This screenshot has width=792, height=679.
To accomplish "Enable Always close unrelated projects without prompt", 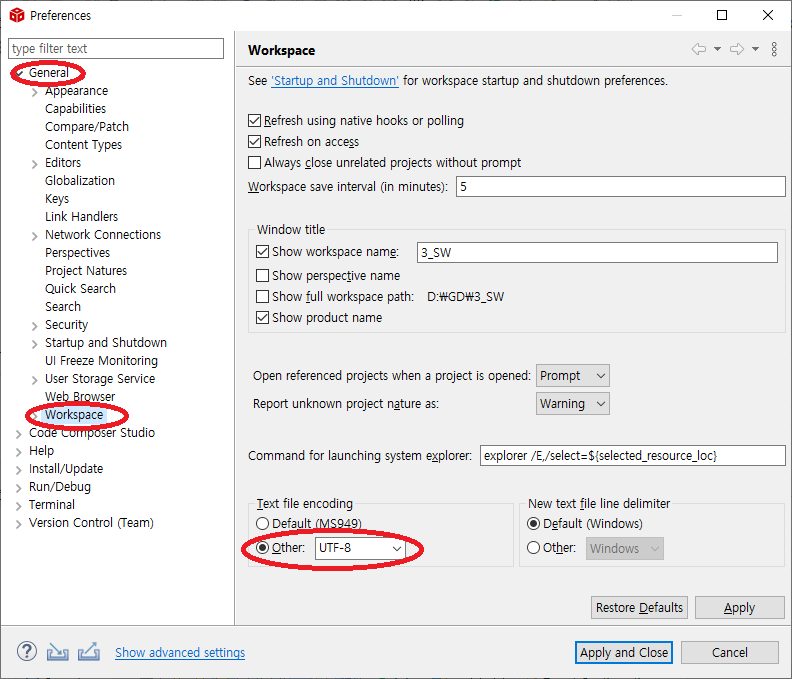I will point(255,163).
